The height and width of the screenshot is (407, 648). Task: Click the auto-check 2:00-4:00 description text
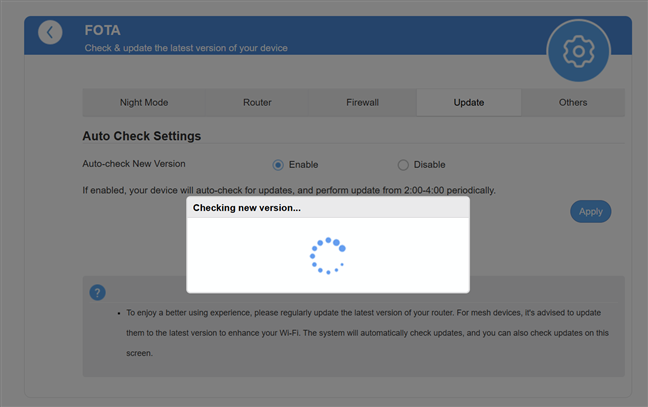coord(288,190)
